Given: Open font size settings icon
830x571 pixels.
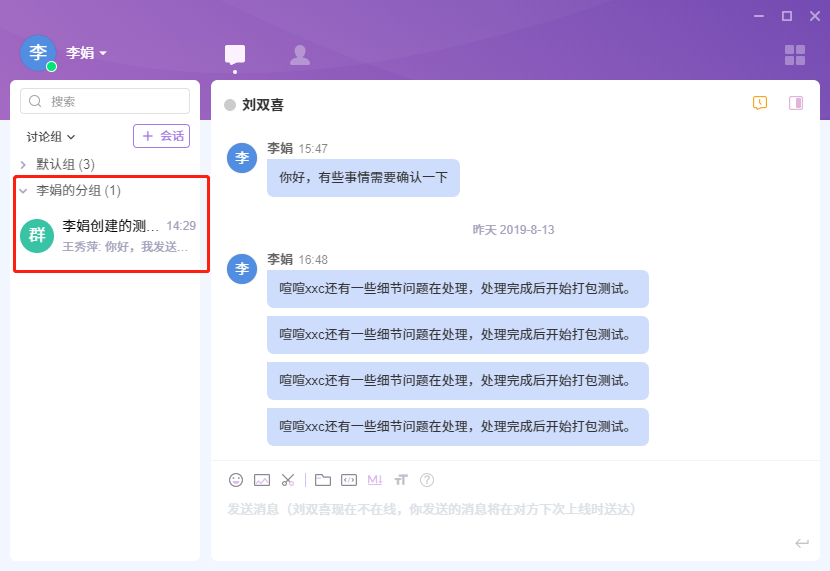Looking at the screenshot, I should click(x=401, y=480).
